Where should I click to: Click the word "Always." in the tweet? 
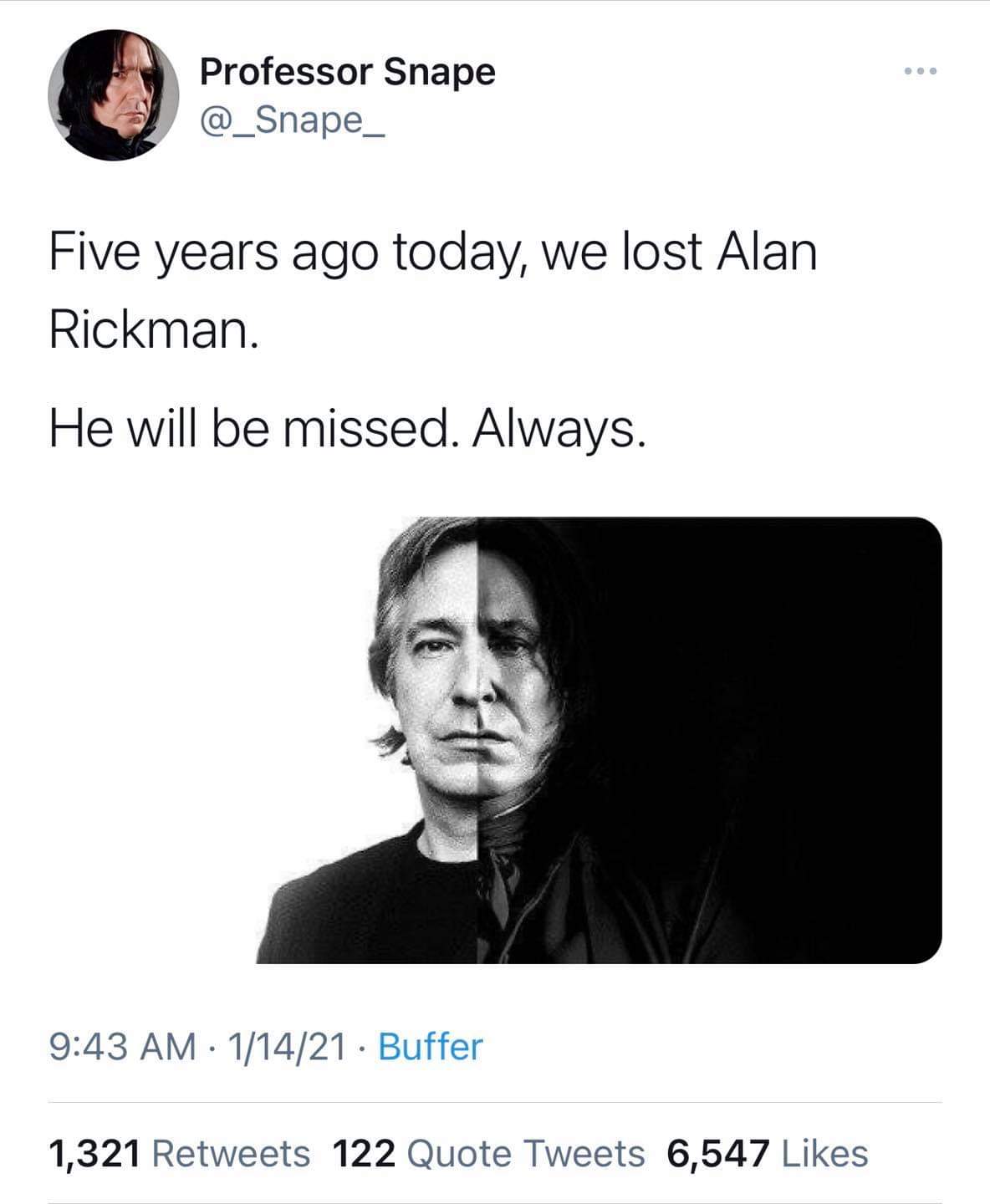click(x=559, y=428)
